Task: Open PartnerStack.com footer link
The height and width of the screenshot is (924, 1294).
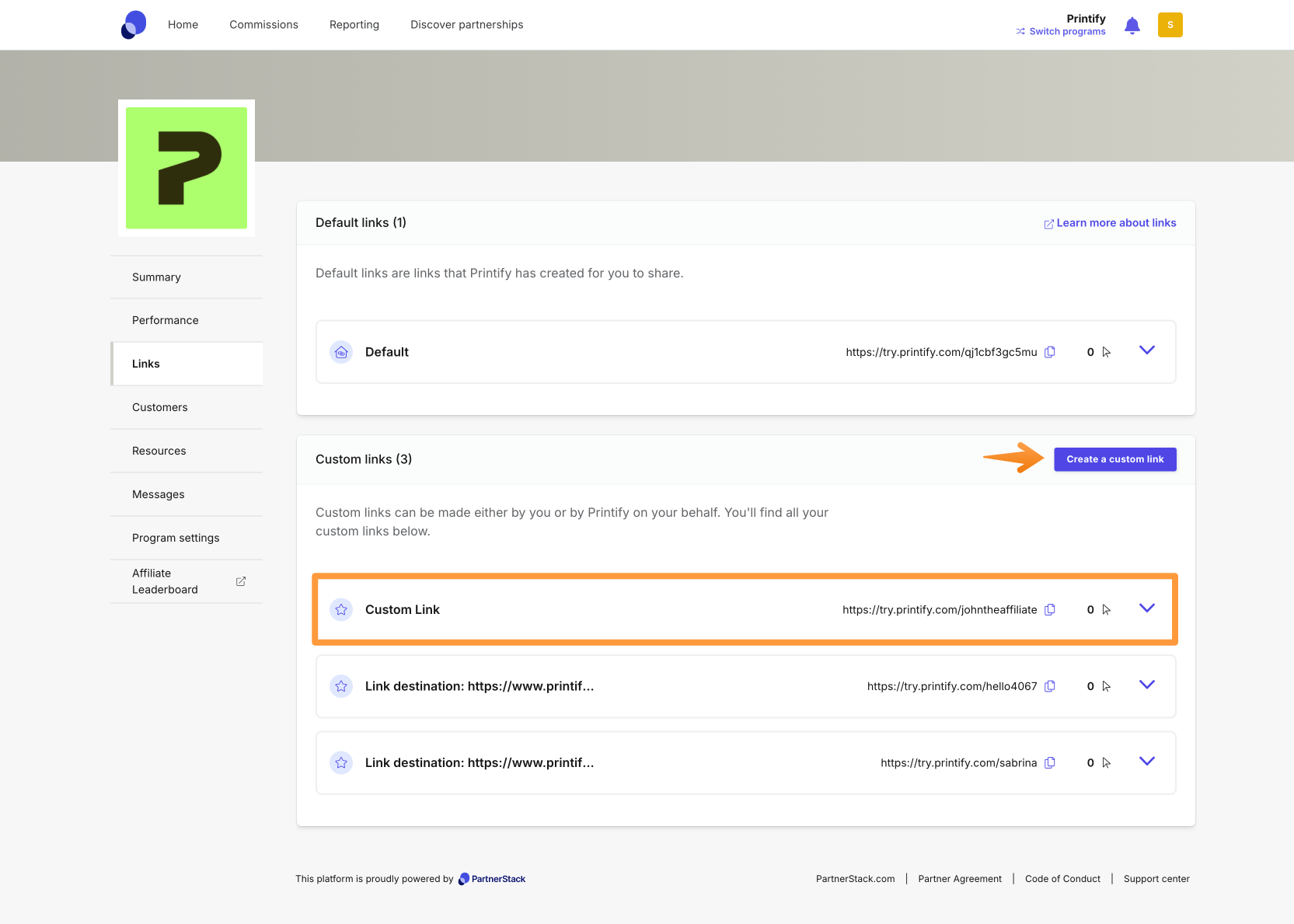Action: pyautogui.click(x=855, y=879)
